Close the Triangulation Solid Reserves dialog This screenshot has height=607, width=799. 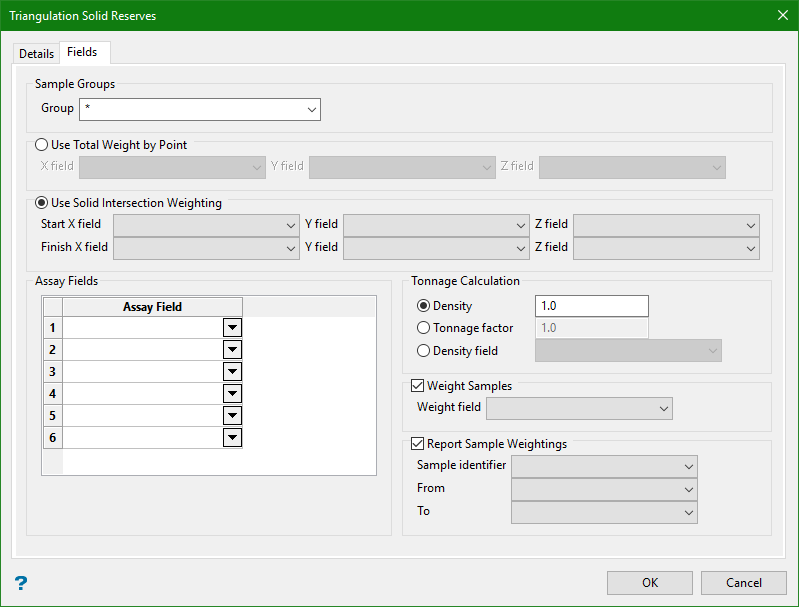pos(782,15)
